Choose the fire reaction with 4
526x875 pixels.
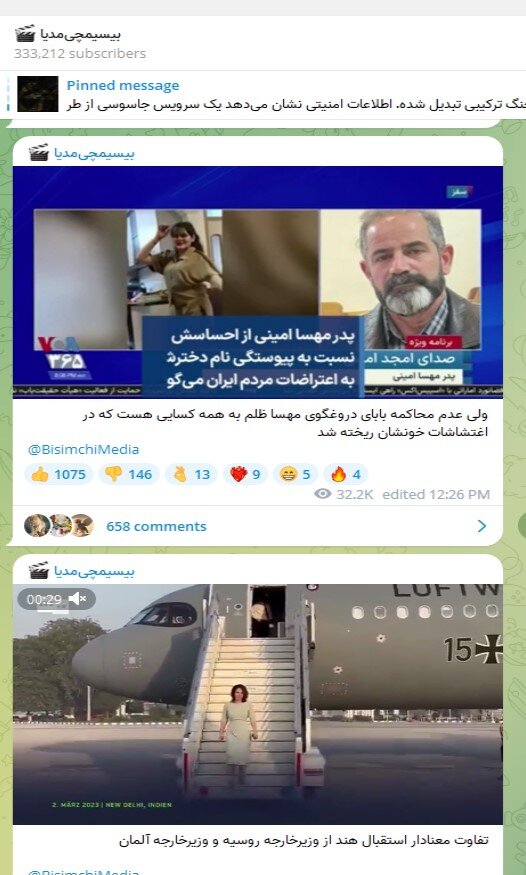click(x=346, y=474)
